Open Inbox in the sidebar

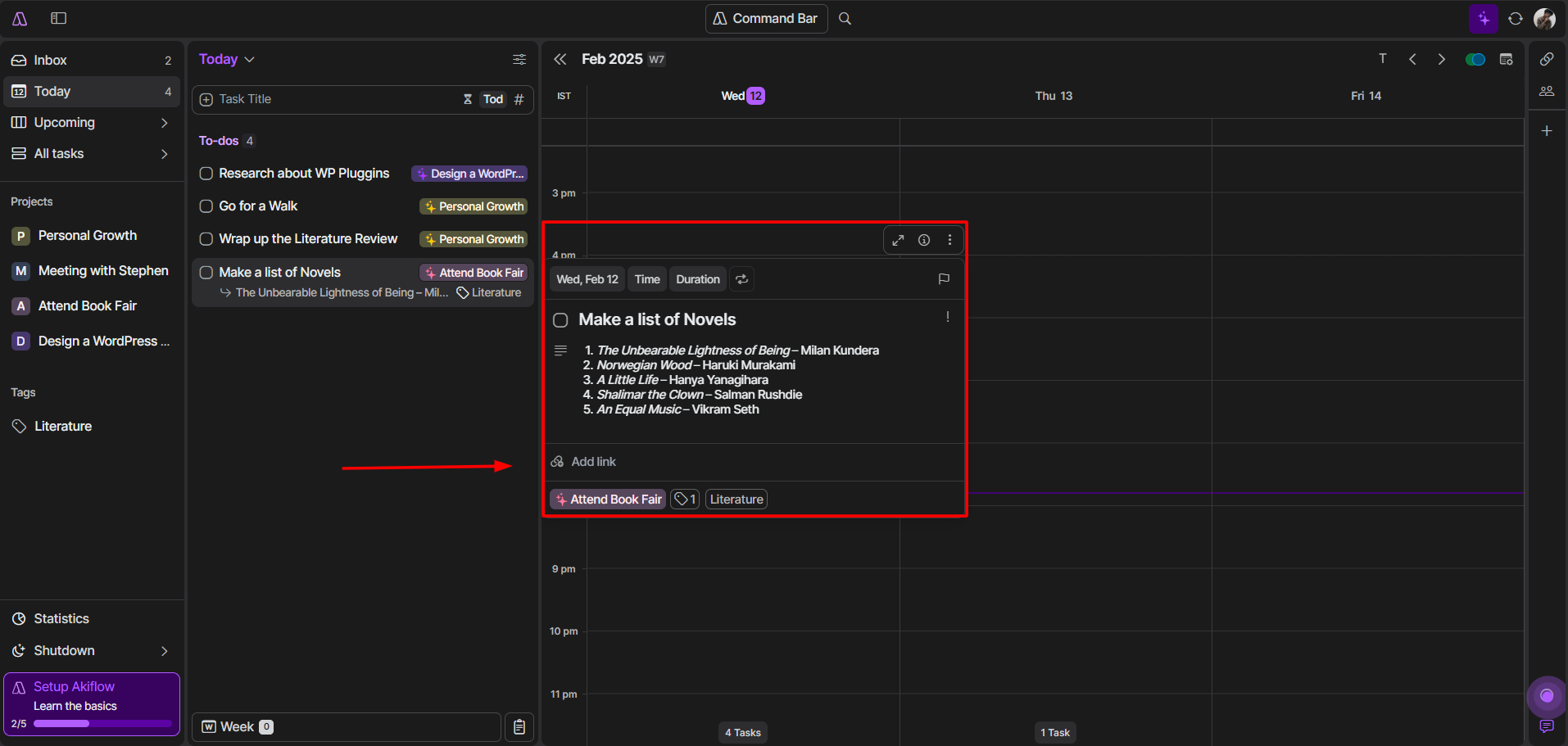coord(92,61)
